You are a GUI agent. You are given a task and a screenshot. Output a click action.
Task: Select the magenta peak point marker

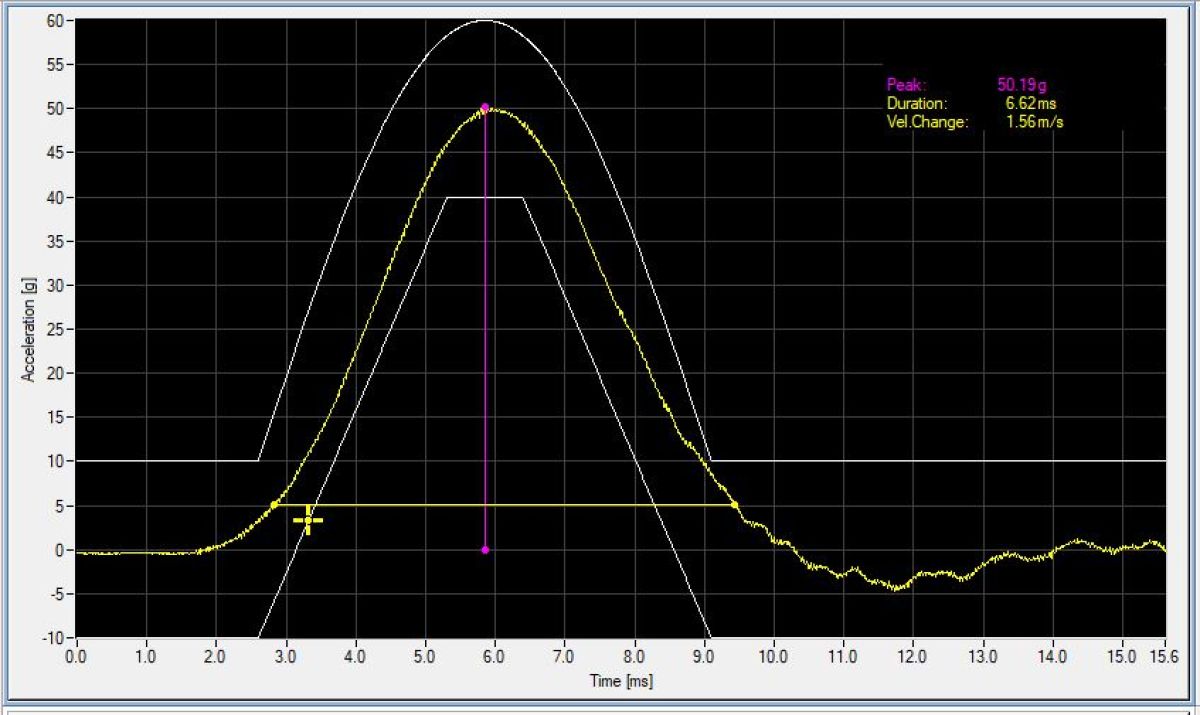[485, 107]
